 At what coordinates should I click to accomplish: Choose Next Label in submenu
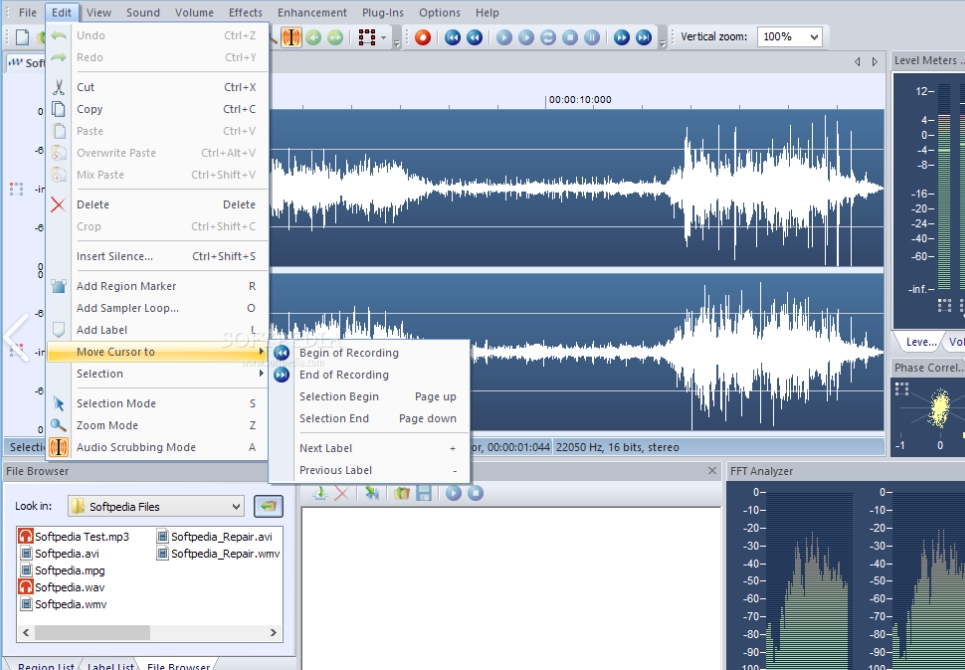(x=369, y=448)
